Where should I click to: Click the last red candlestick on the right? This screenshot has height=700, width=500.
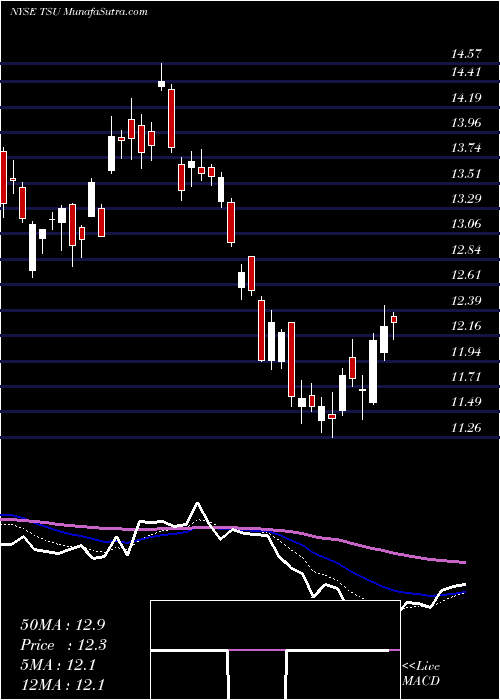click(x=394, y=319)
